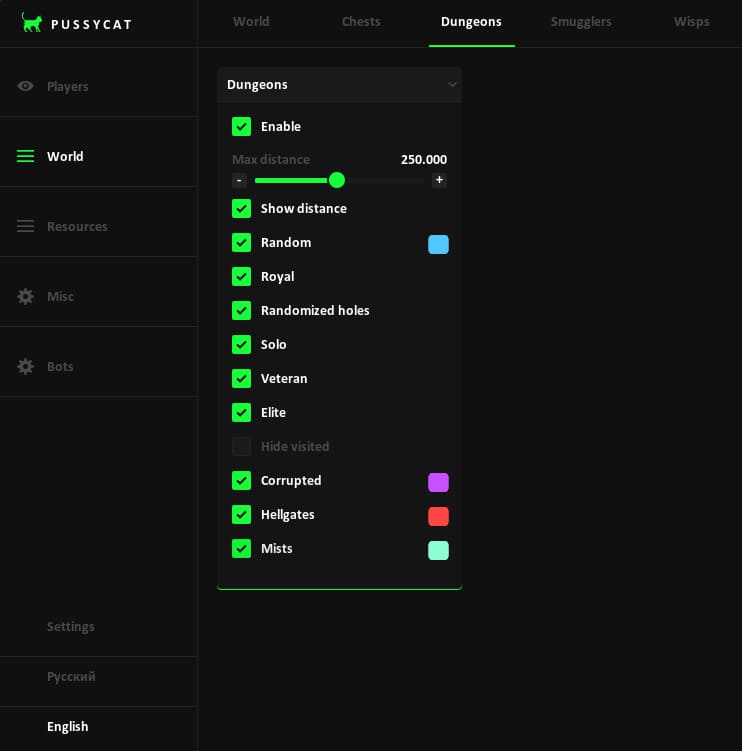Click the green cat logo icon
This screenshot has width=742, height=751.
[32, 23]
